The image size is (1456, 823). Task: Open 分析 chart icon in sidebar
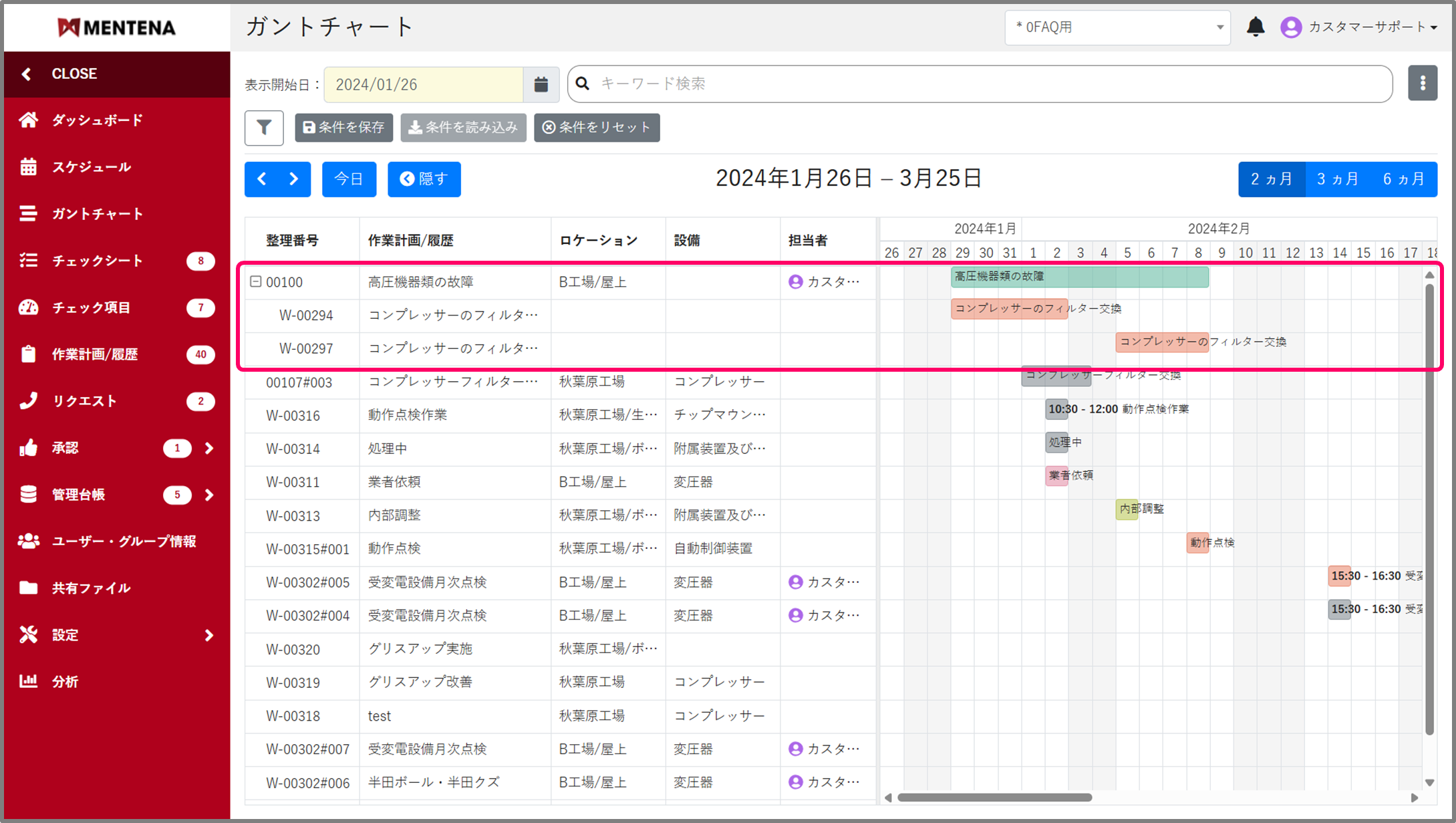pyautogui.click(x=28, y=681)
